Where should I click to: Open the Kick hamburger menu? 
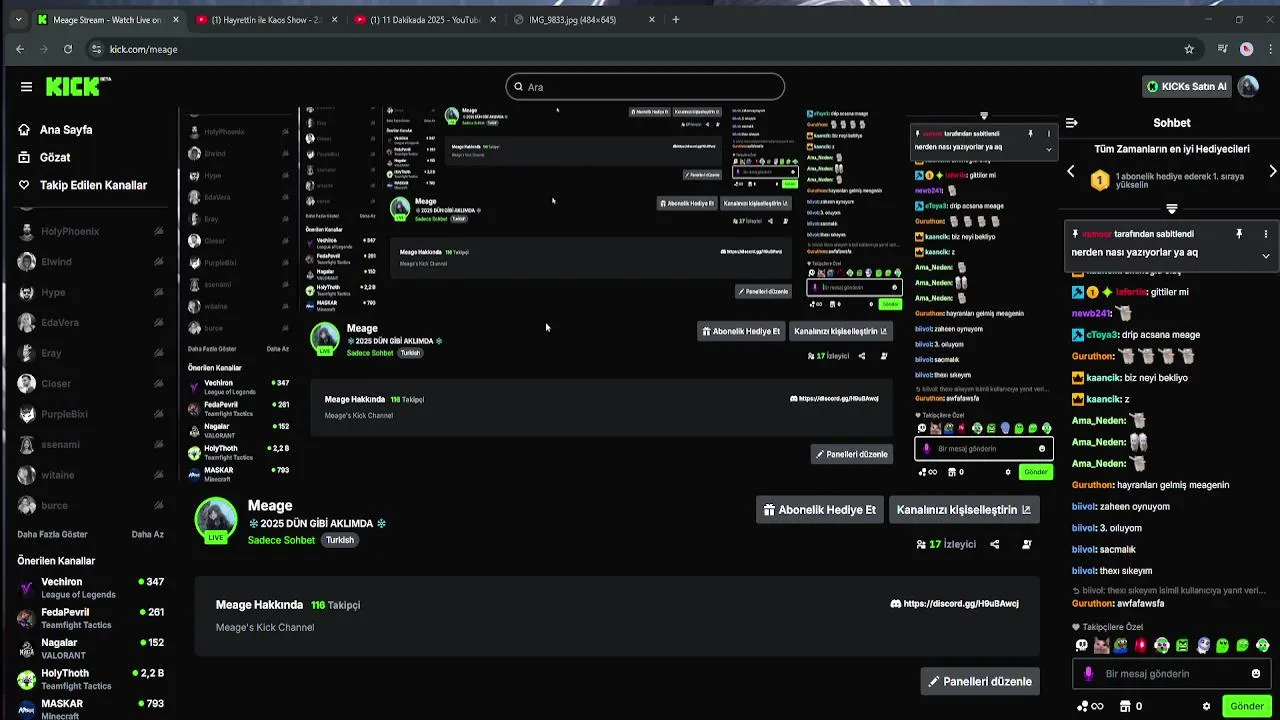point(26,87)
